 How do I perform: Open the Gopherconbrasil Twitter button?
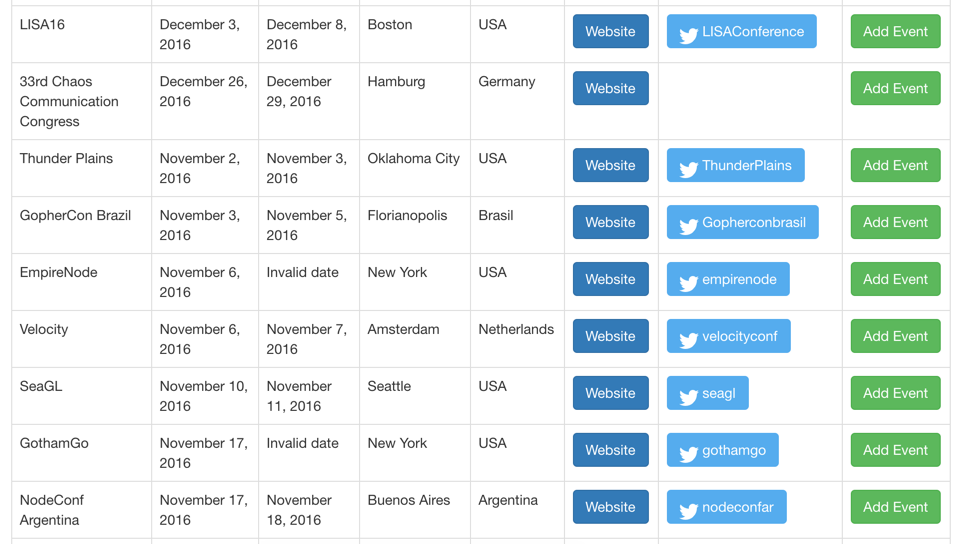tap(742, 222)
